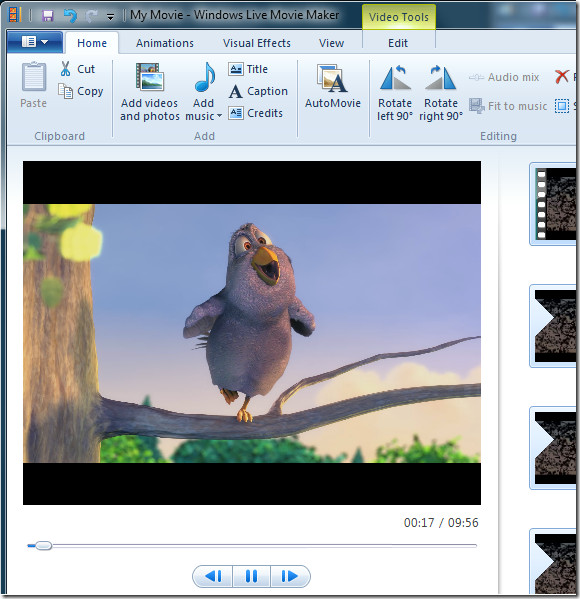Switch to the Home tab
Image resolution: width=580 pixels, height=599 pixels.
click(x=92, y=43)
